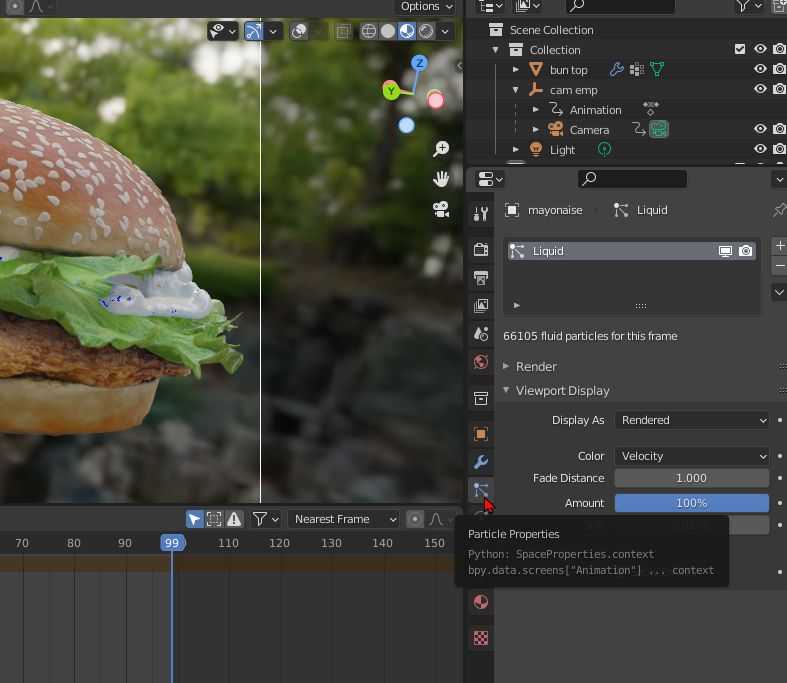787x683 pixels.
Task: Hide Light object in viewport
Action: [760, 149]
